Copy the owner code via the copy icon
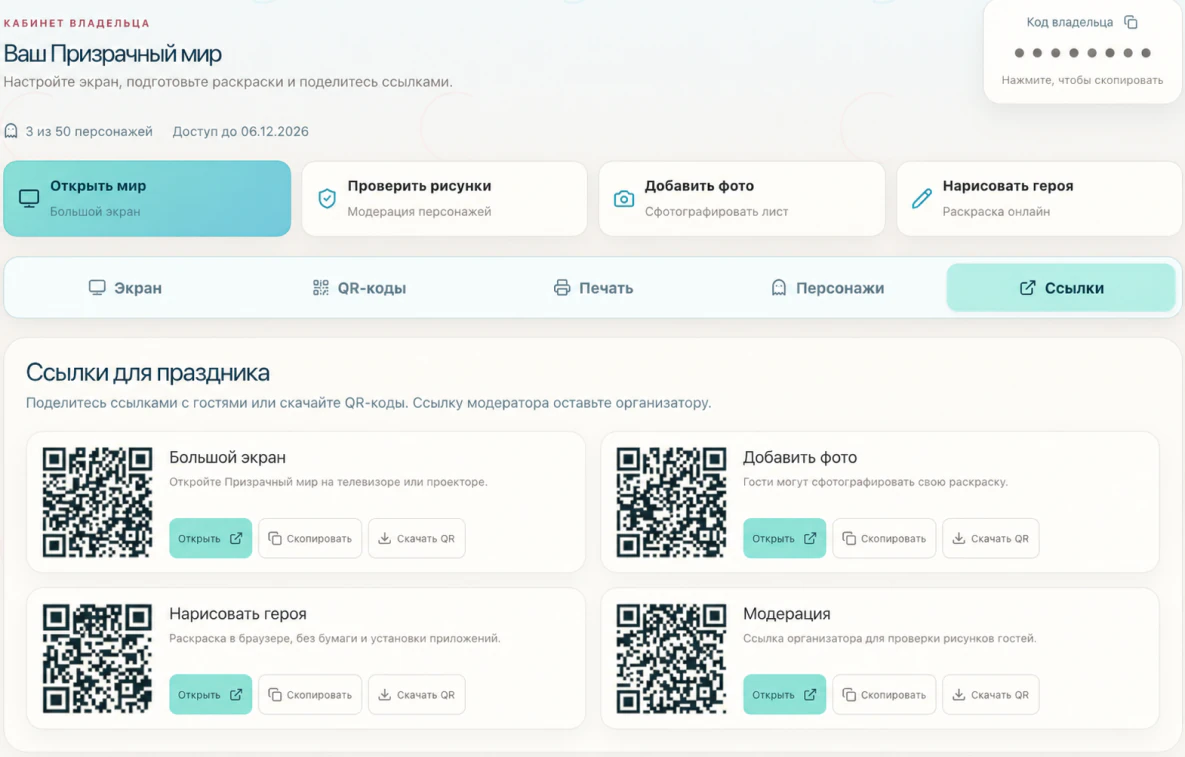1185x757 pixels. click(1131, 23)
